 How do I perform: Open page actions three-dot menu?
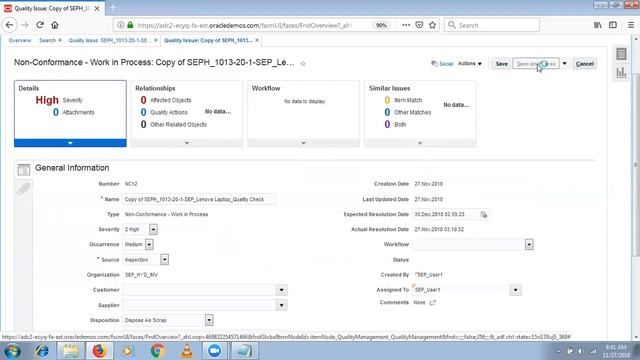pos(406,25)
